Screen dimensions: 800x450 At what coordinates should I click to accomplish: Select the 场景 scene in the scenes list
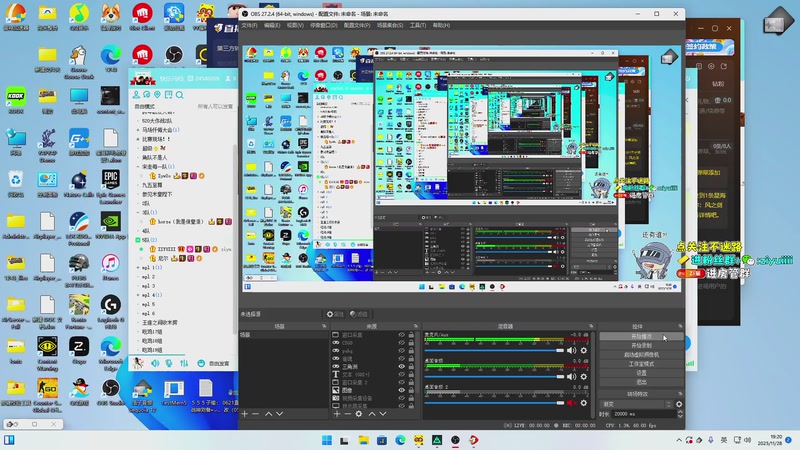[284, 335]
